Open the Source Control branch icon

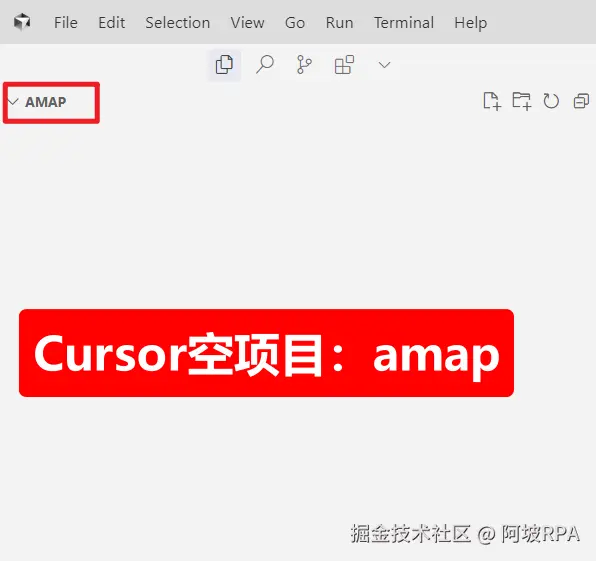304,64
